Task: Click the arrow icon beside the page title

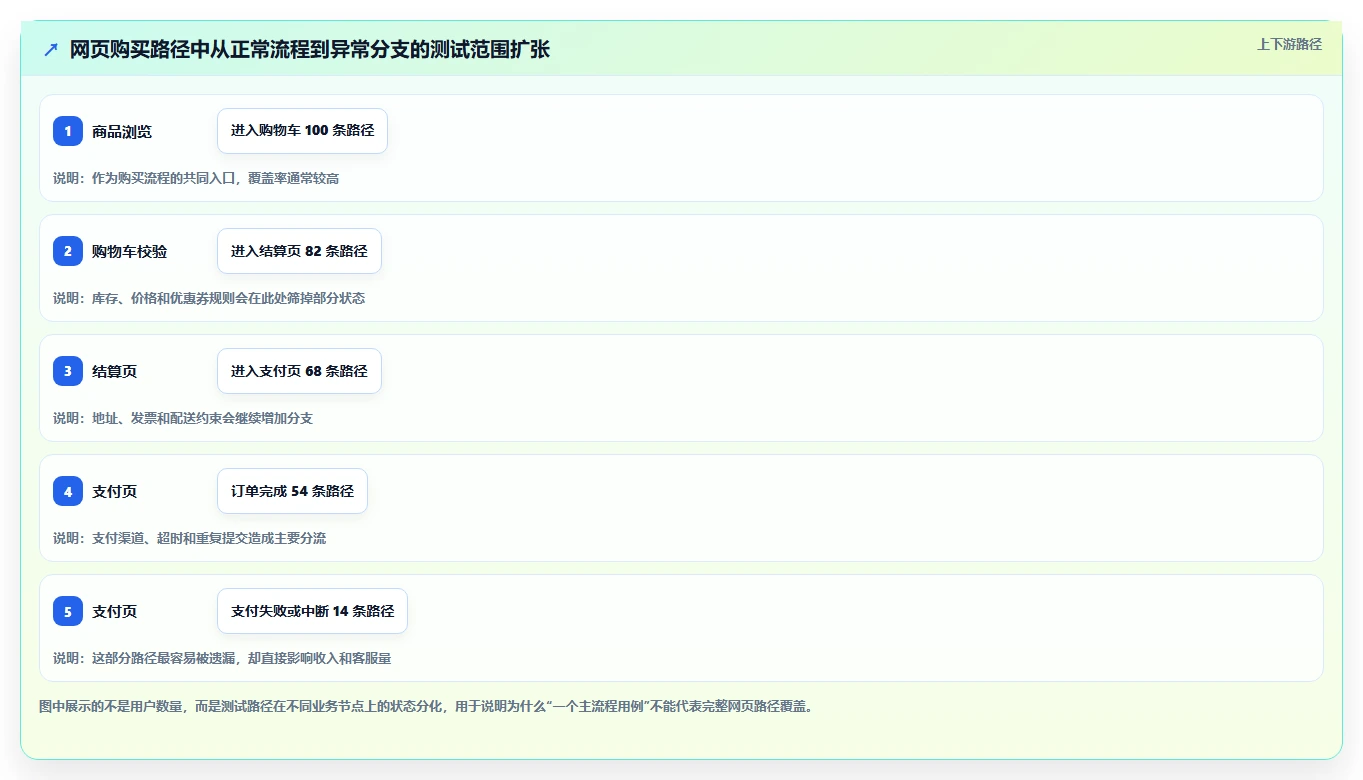Action: click(x=51, y=50)
